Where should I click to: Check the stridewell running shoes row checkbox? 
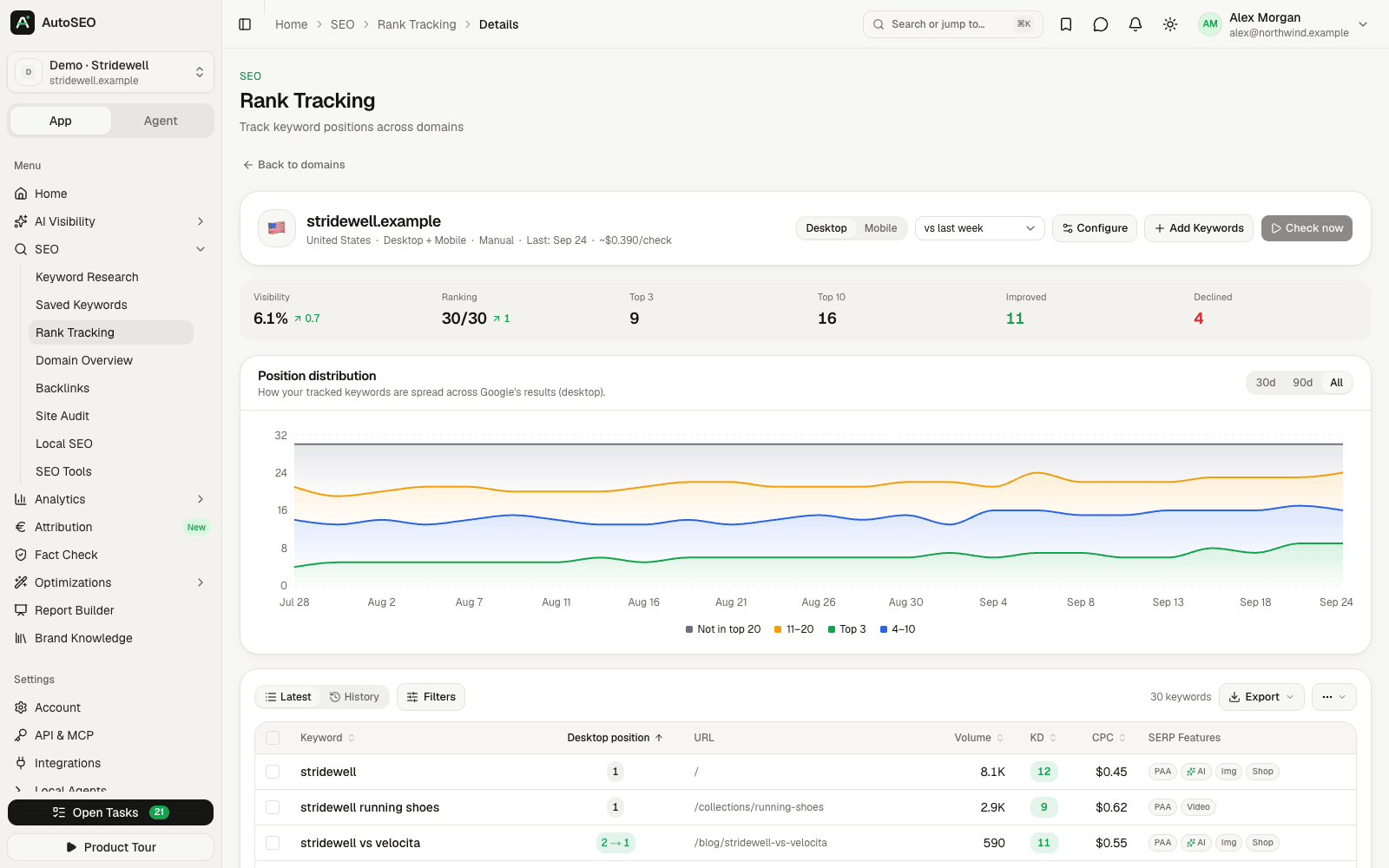[x=273, y=807]
